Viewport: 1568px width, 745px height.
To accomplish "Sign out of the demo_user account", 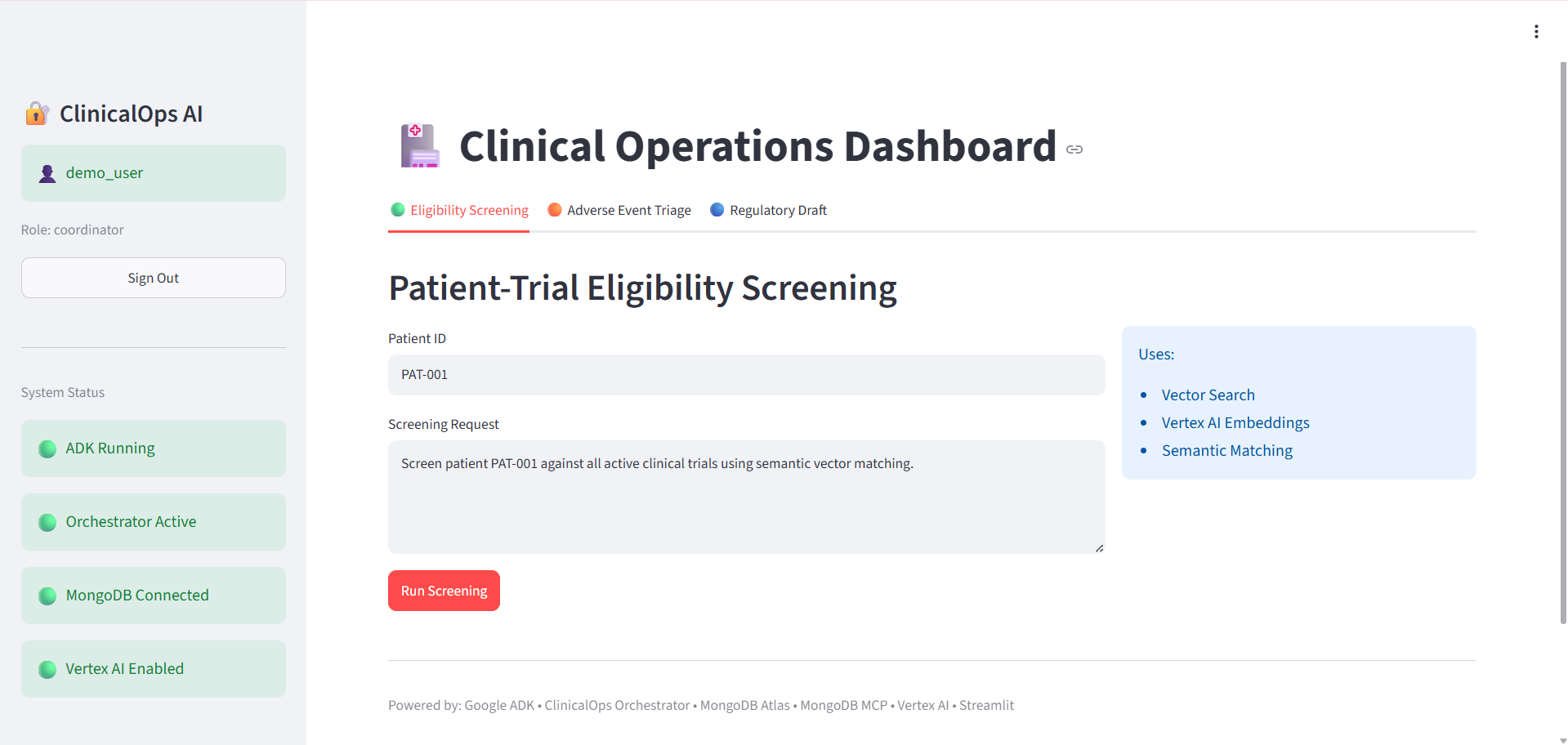I will pos(154,278).
